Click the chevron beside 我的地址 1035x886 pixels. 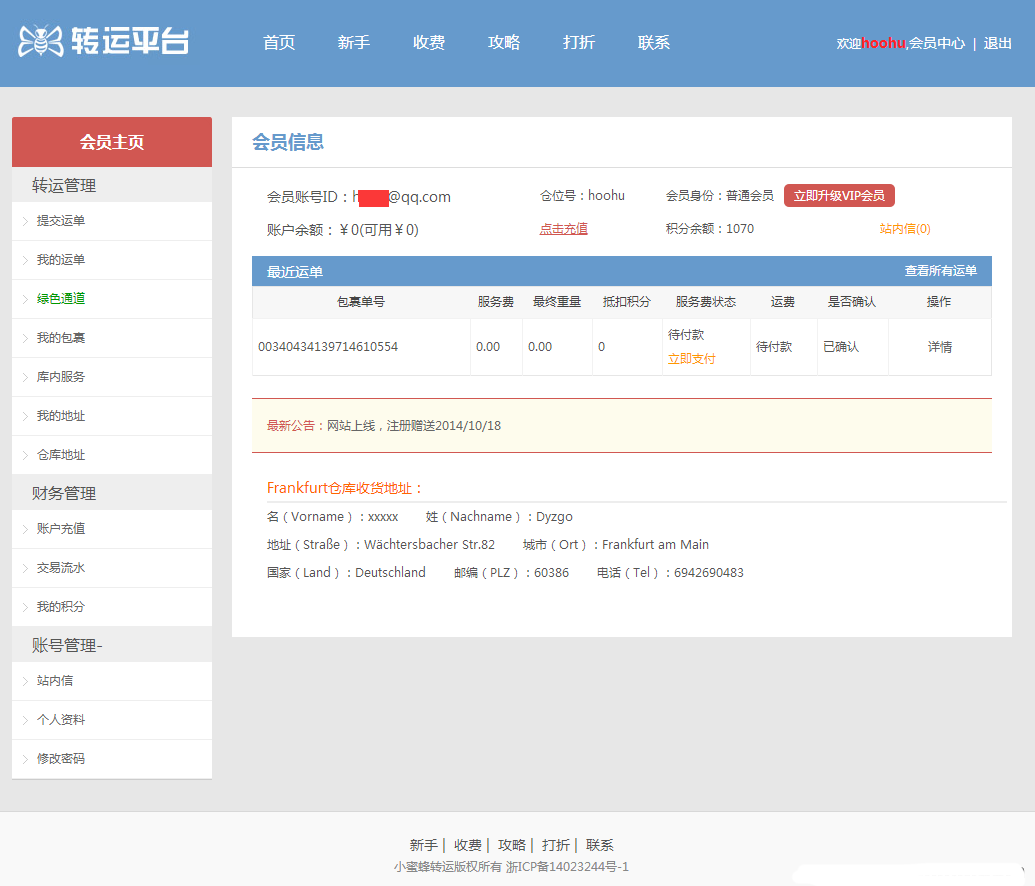point(25,416)
